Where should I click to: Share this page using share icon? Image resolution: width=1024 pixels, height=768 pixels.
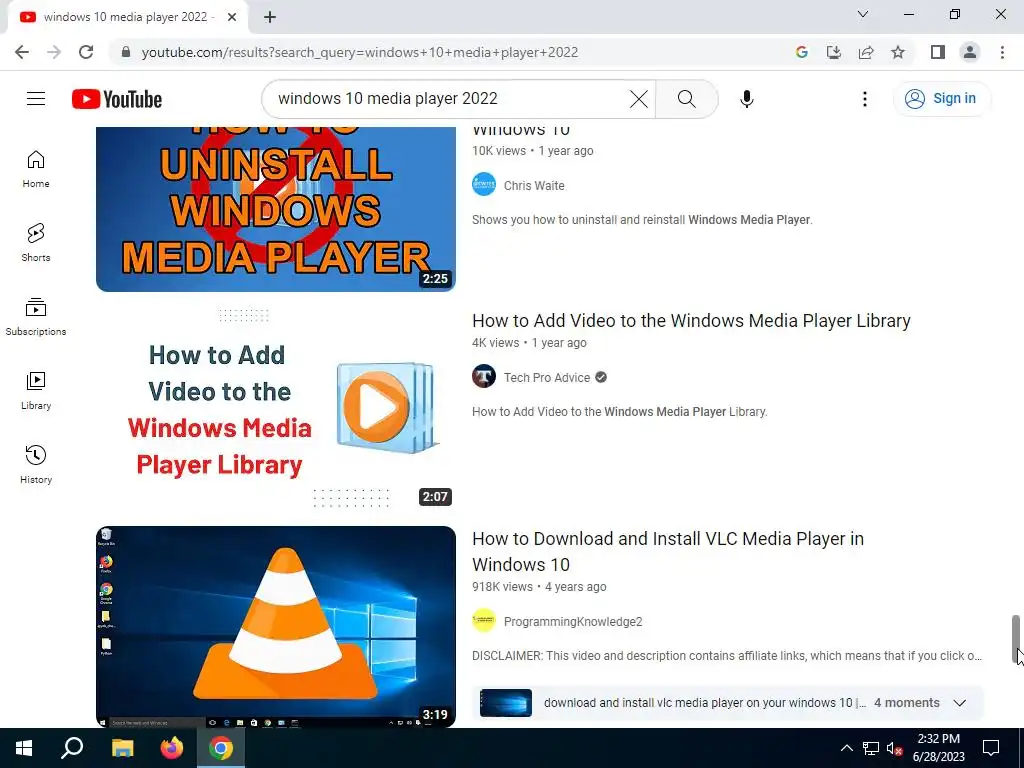866,52
